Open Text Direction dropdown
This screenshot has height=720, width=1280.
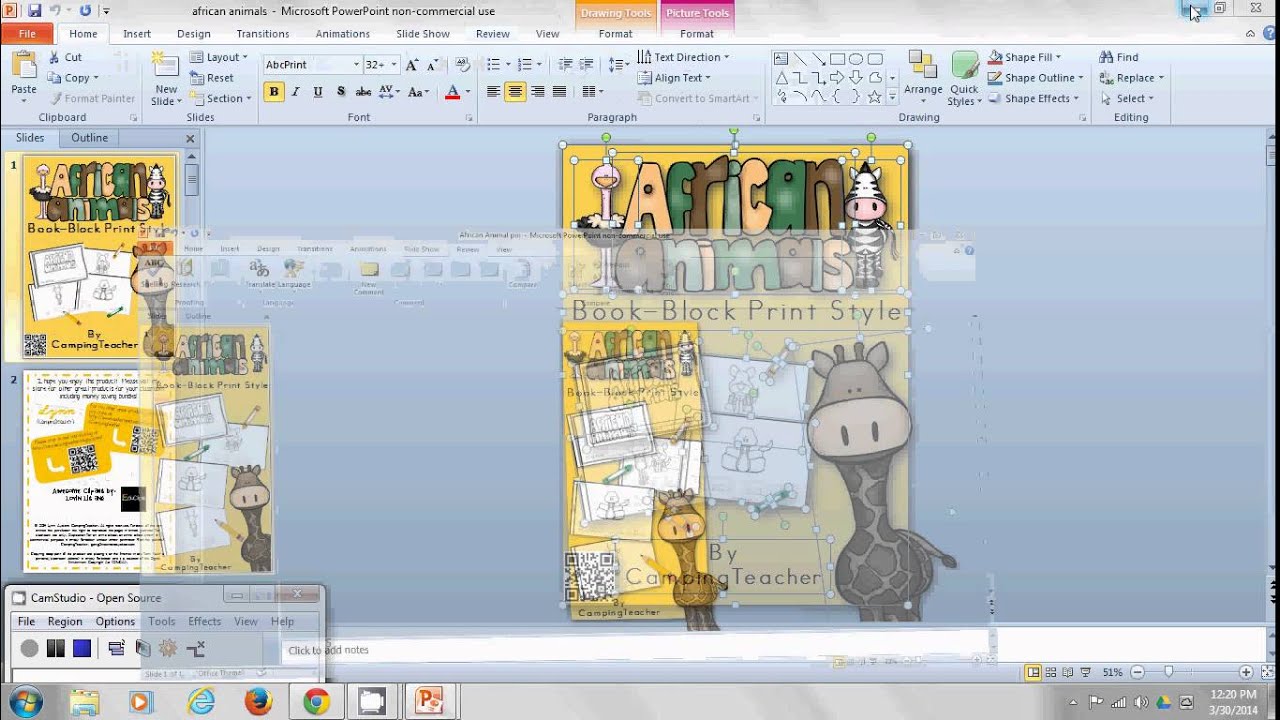(x=683, y=57)
